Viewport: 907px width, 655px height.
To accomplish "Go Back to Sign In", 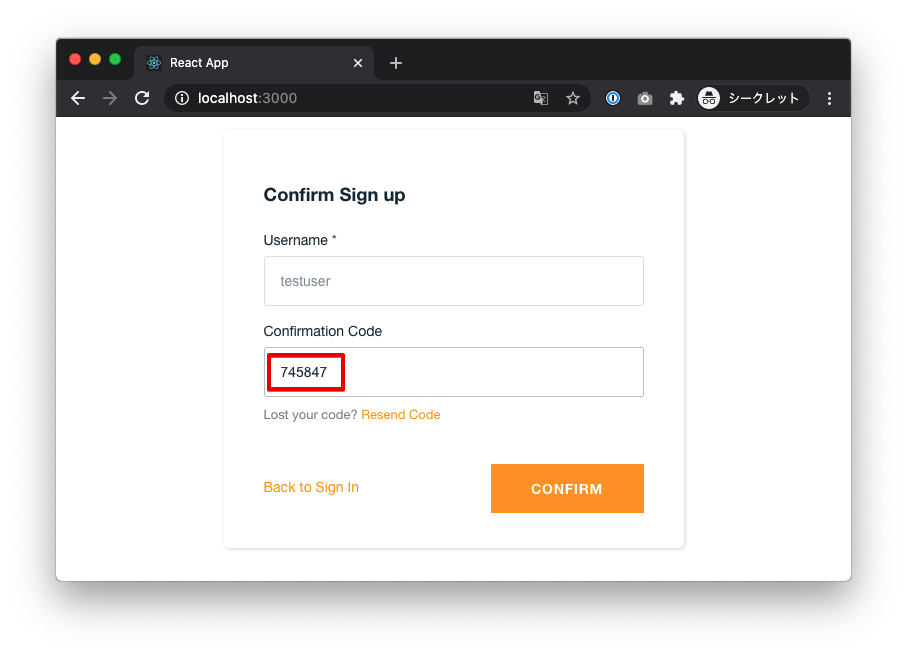I will (311, 487).
